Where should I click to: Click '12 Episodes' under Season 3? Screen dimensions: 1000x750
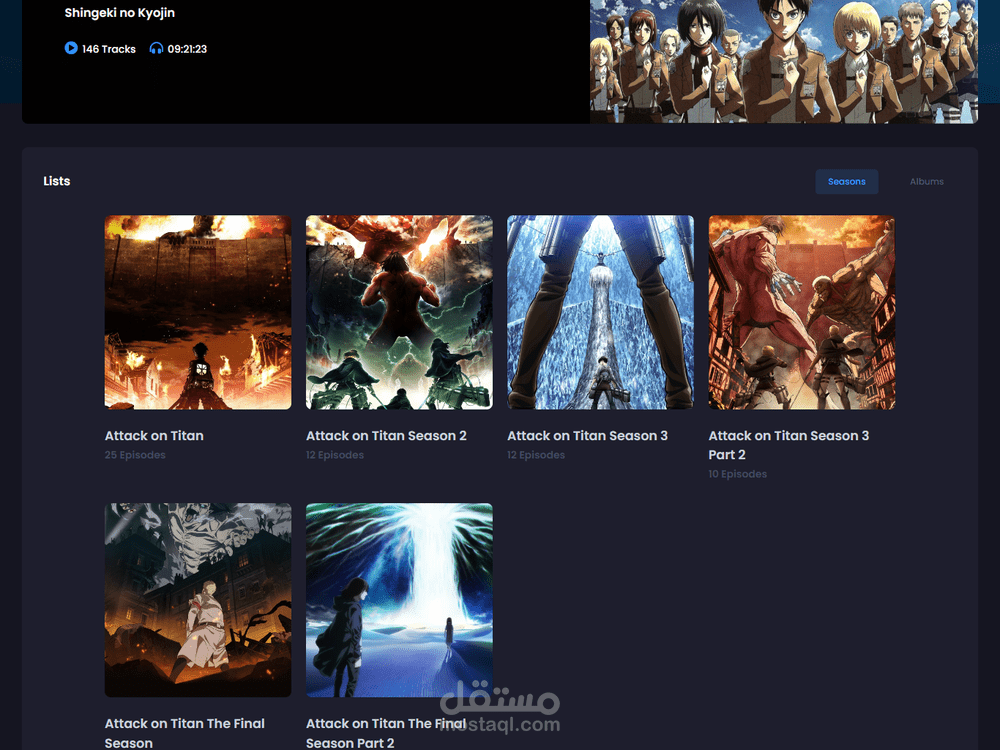coord(536,455)
